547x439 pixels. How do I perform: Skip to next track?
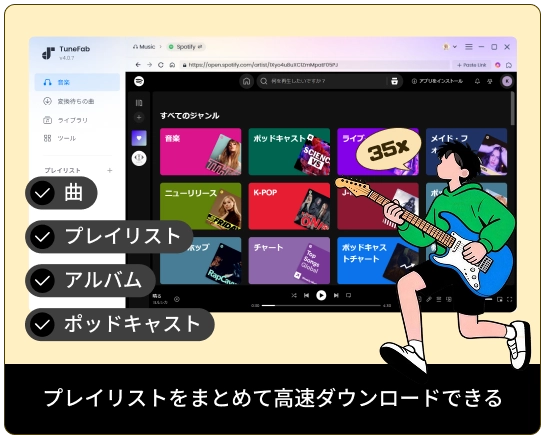click(x=336, y=295)
